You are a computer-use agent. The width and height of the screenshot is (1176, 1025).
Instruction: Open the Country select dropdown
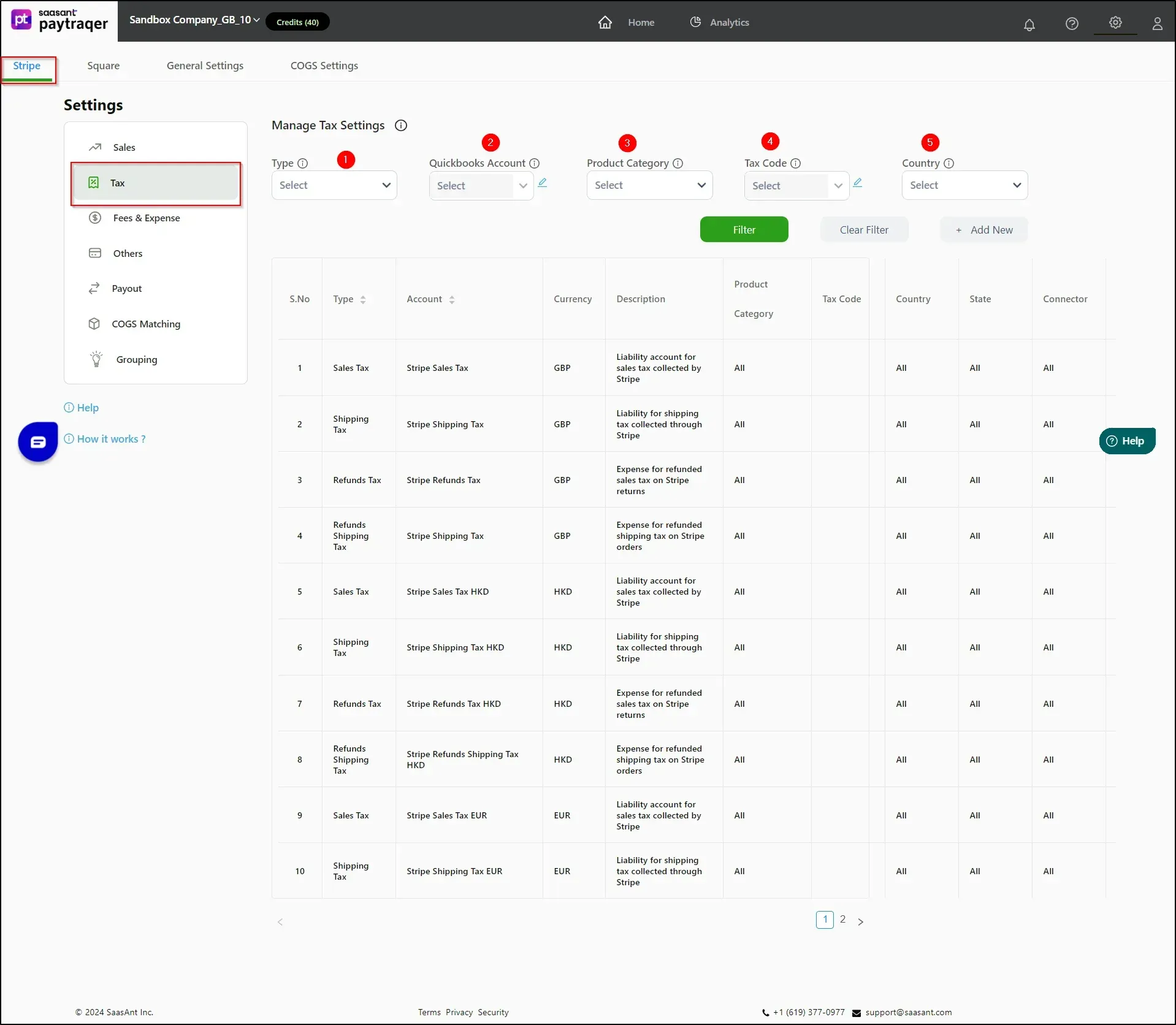tap(964, 185)
